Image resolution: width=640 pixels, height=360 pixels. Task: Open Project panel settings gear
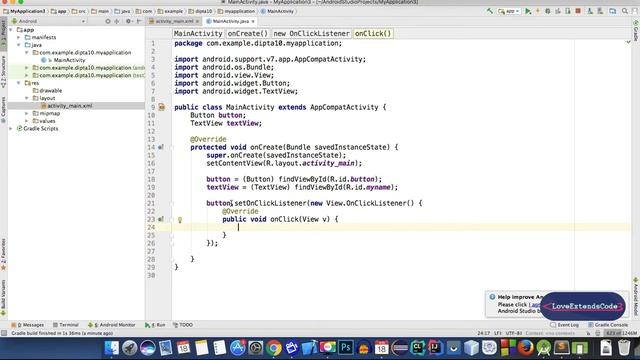(x=129, y=21)
